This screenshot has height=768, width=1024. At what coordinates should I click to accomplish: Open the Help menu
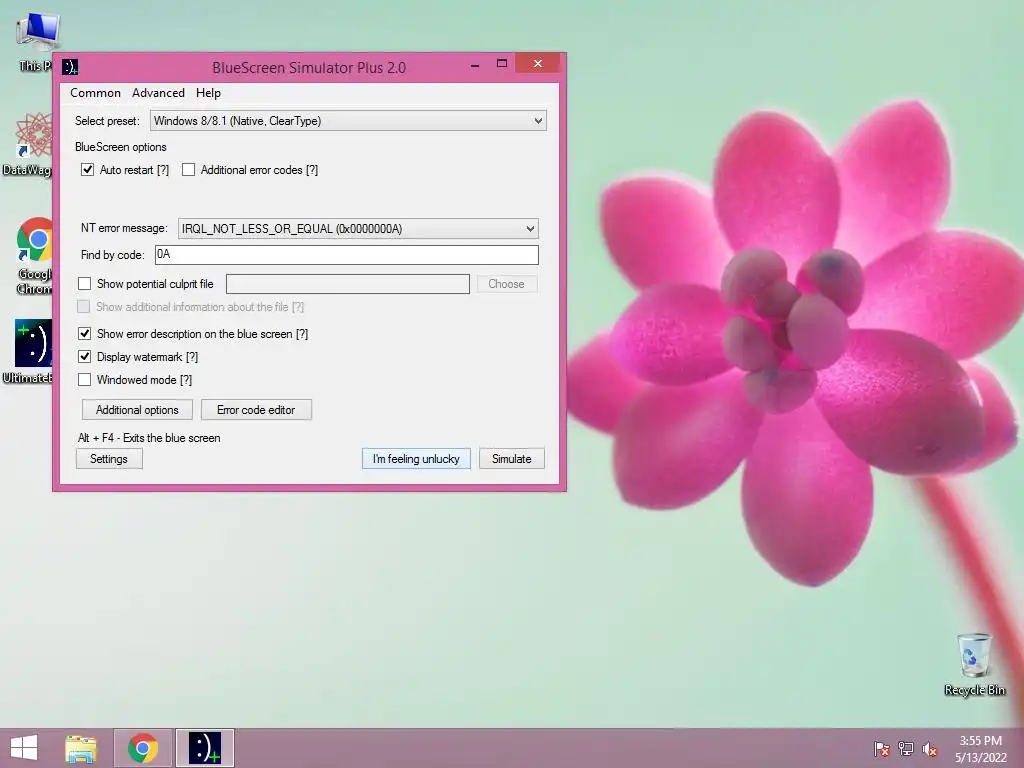point(208,93)
